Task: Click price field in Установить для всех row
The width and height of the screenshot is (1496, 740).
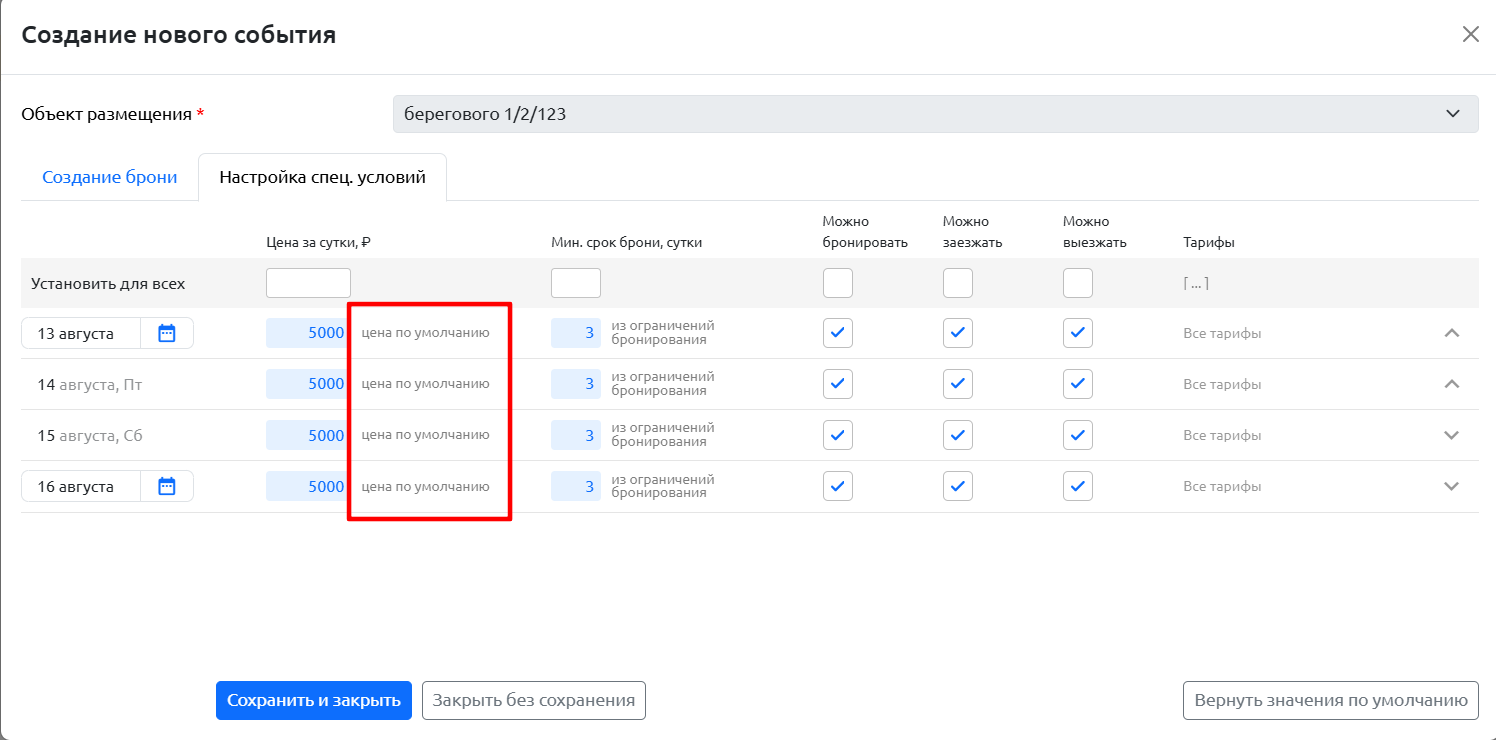Action: [308, 283]
